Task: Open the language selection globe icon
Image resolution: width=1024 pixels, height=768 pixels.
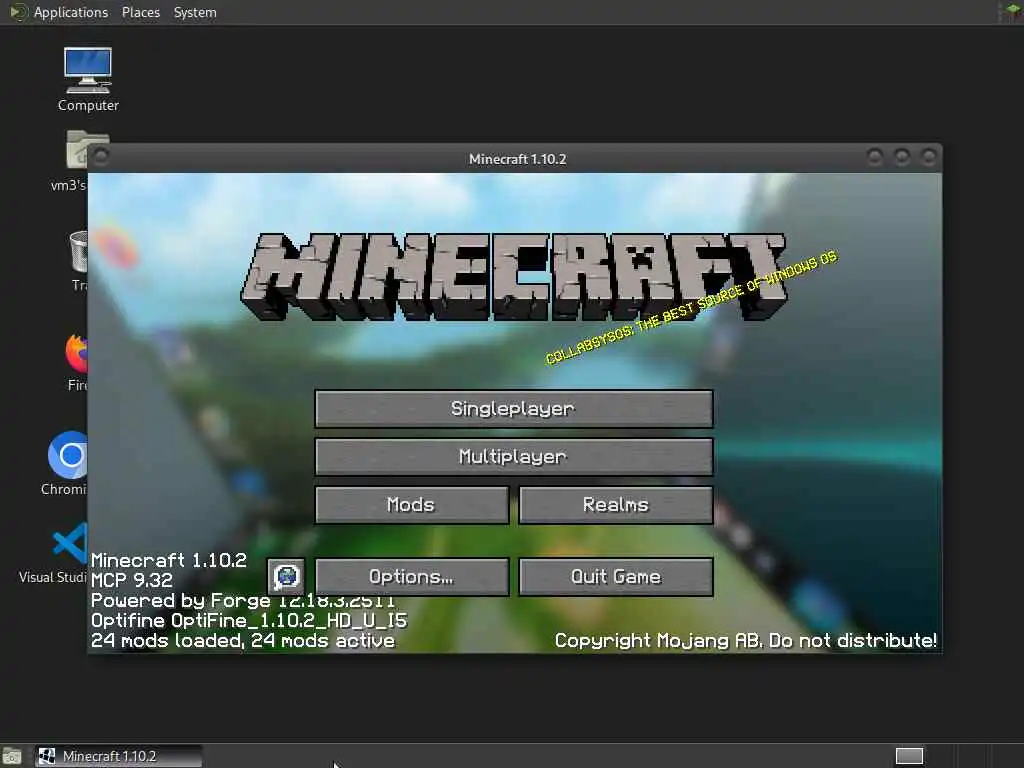Action: [x=286, y=577]
